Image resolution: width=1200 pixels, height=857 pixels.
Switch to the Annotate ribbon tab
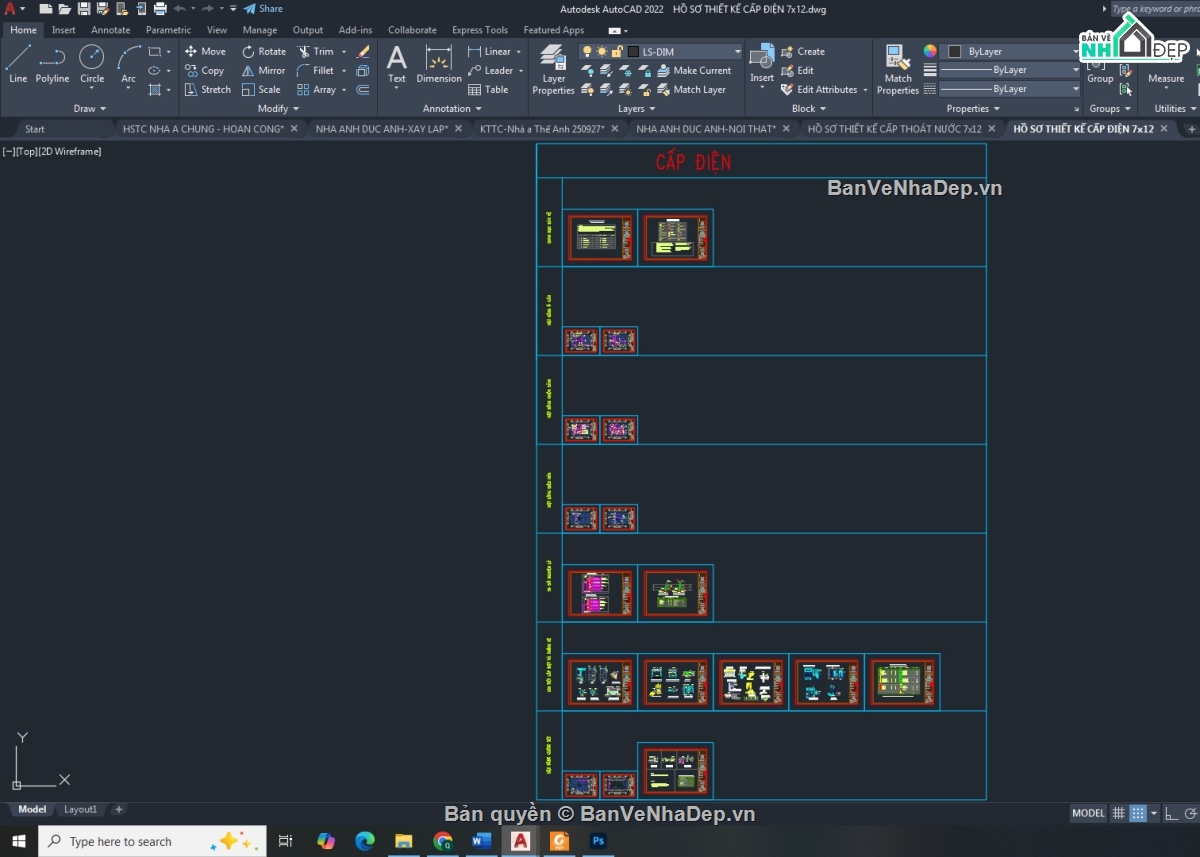pyautogui.click(x=110, y=29)
